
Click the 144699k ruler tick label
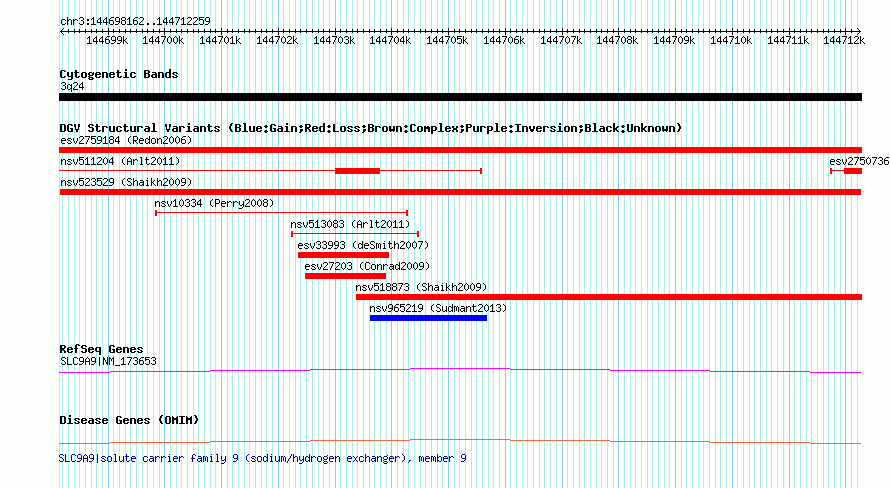107,40
